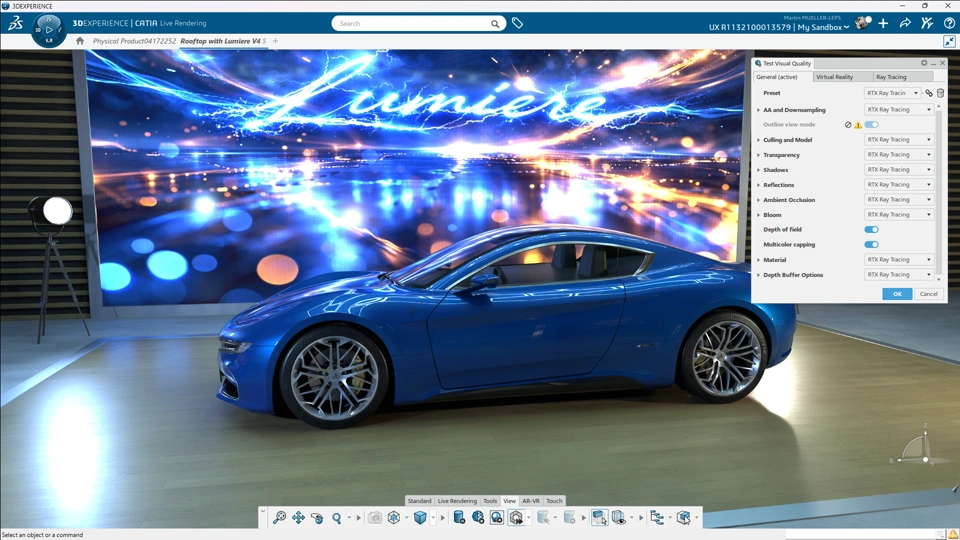960x540 pixels.
Task: Click the globe with gear settings icon
Action: (478, 518)
